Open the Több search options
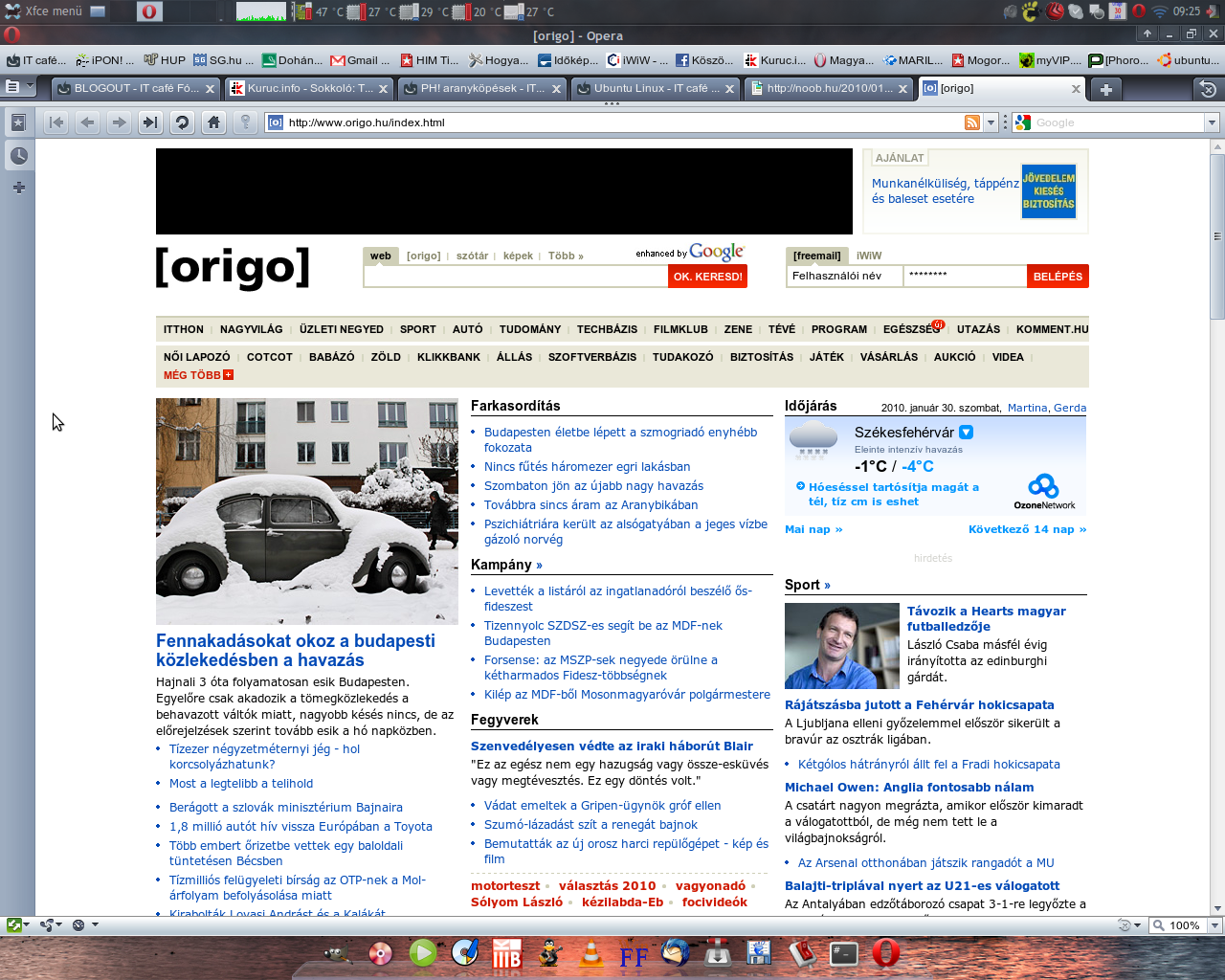This screenshot has width=1225, height=980. click(x=566, y=256)
